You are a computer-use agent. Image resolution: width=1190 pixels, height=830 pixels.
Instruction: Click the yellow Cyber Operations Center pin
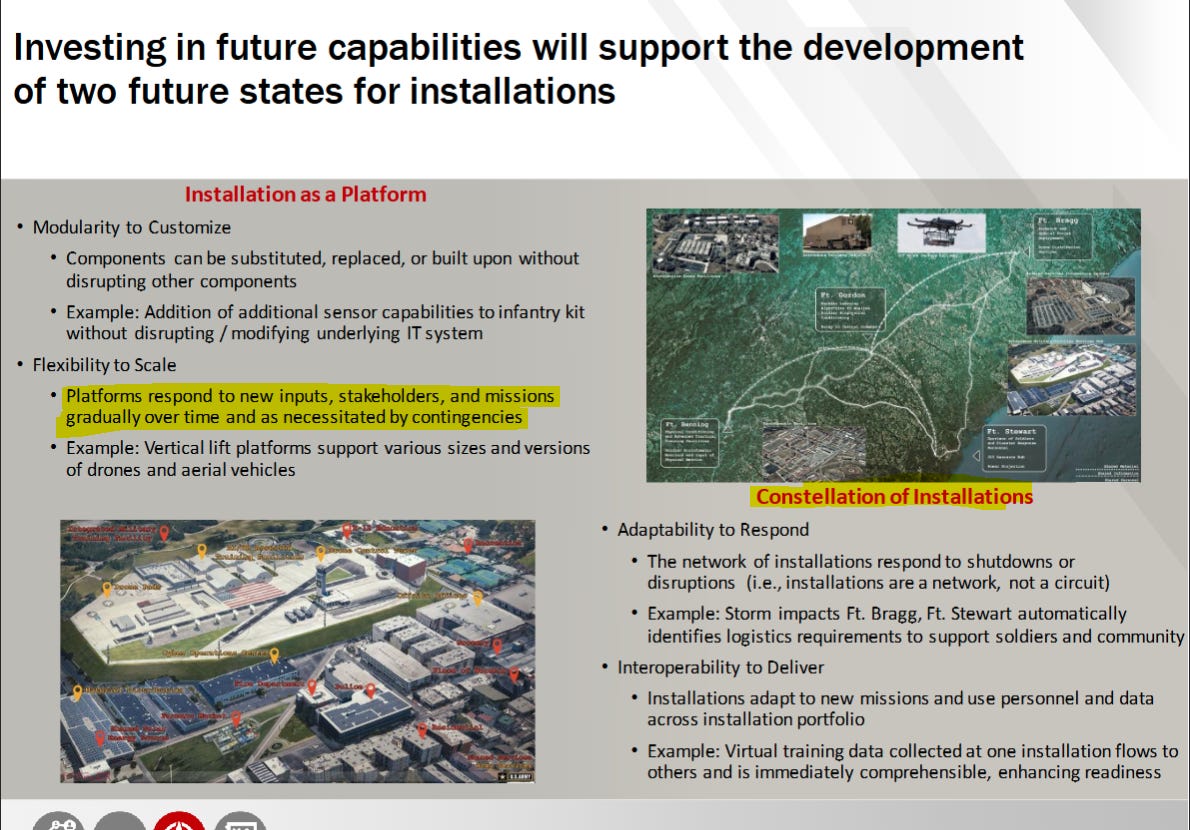coord(274,655)
